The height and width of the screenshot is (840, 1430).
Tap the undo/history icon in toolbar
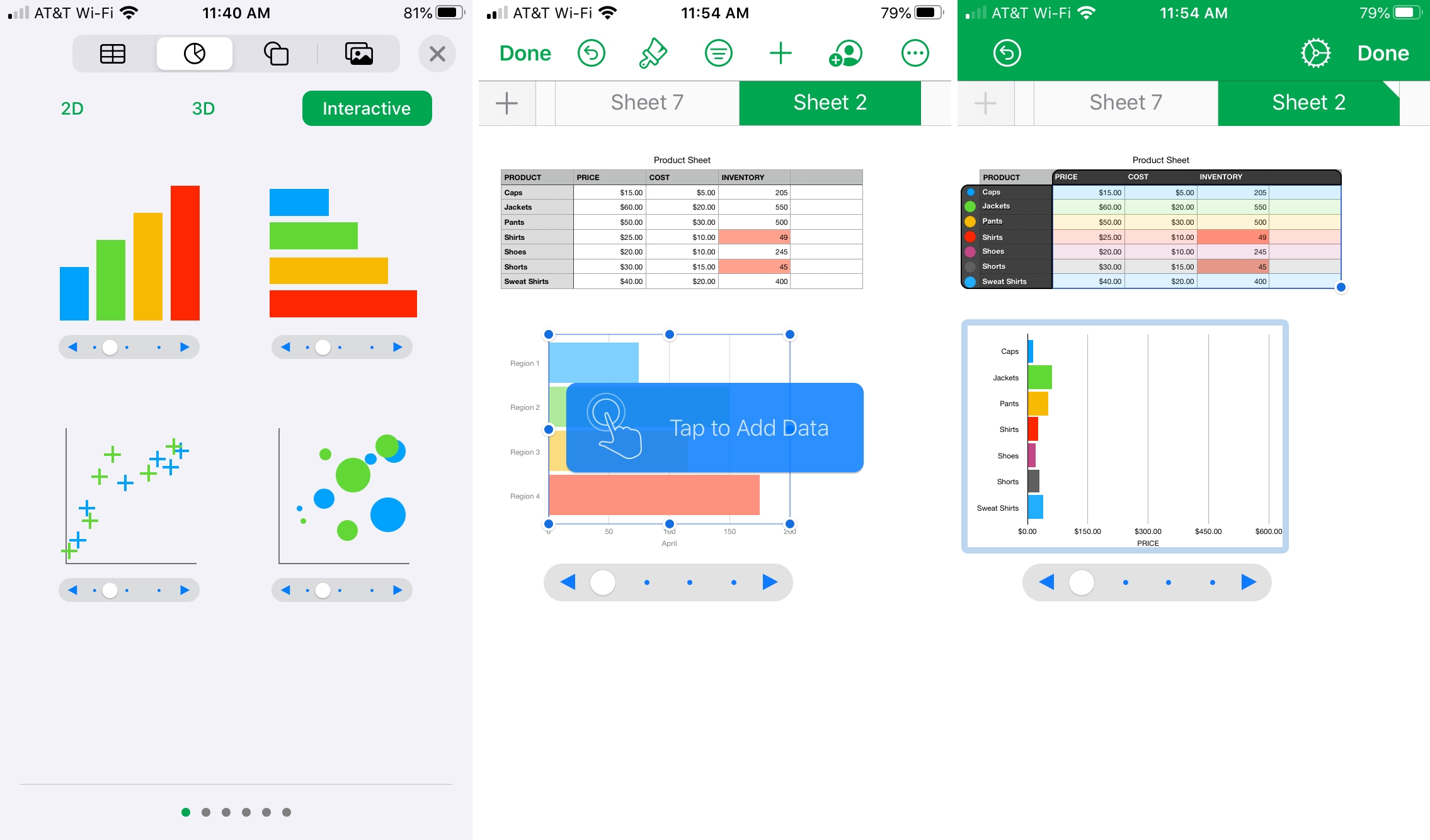(x=592, y=53)
